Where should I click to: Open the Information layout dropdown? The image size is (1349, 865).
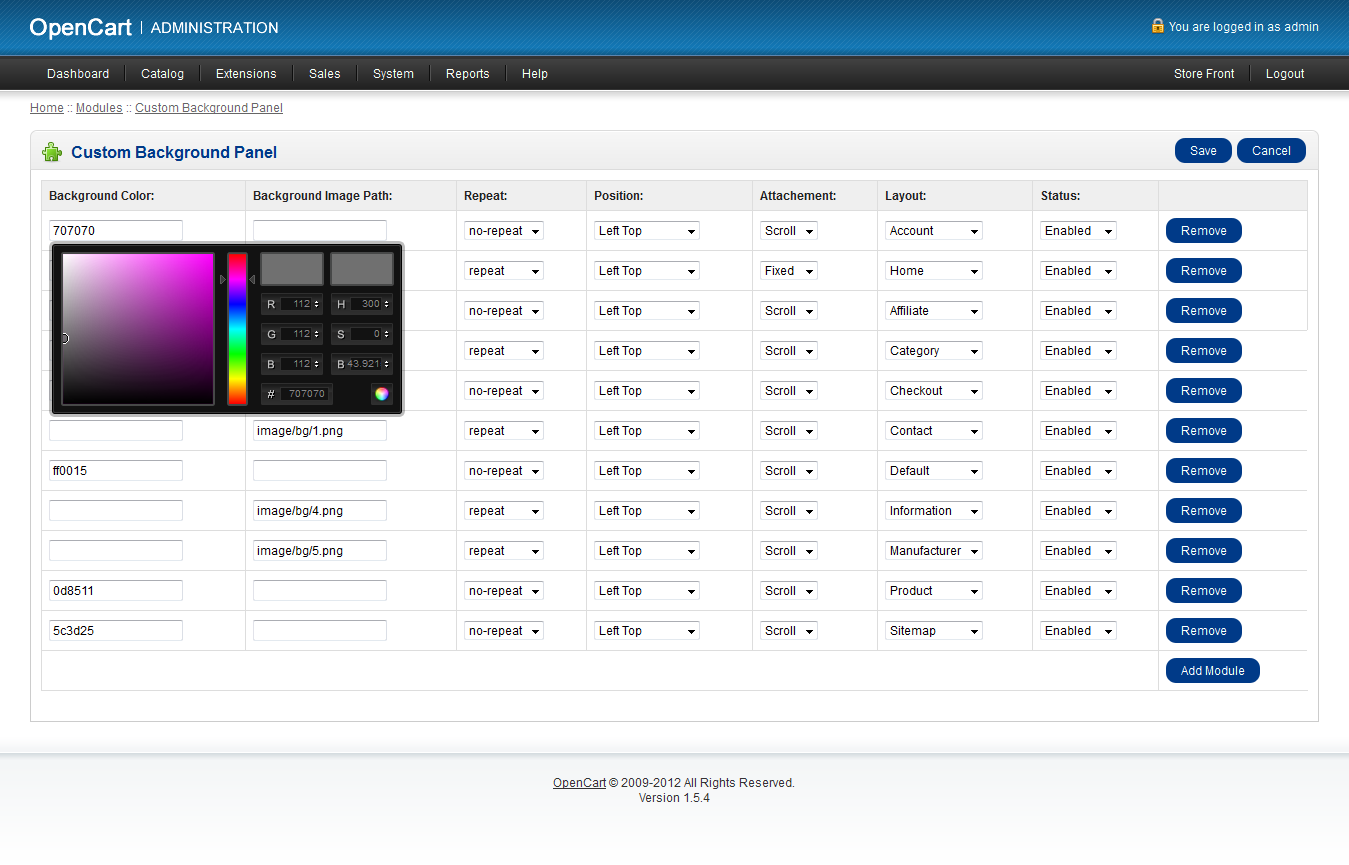(934, 511)
